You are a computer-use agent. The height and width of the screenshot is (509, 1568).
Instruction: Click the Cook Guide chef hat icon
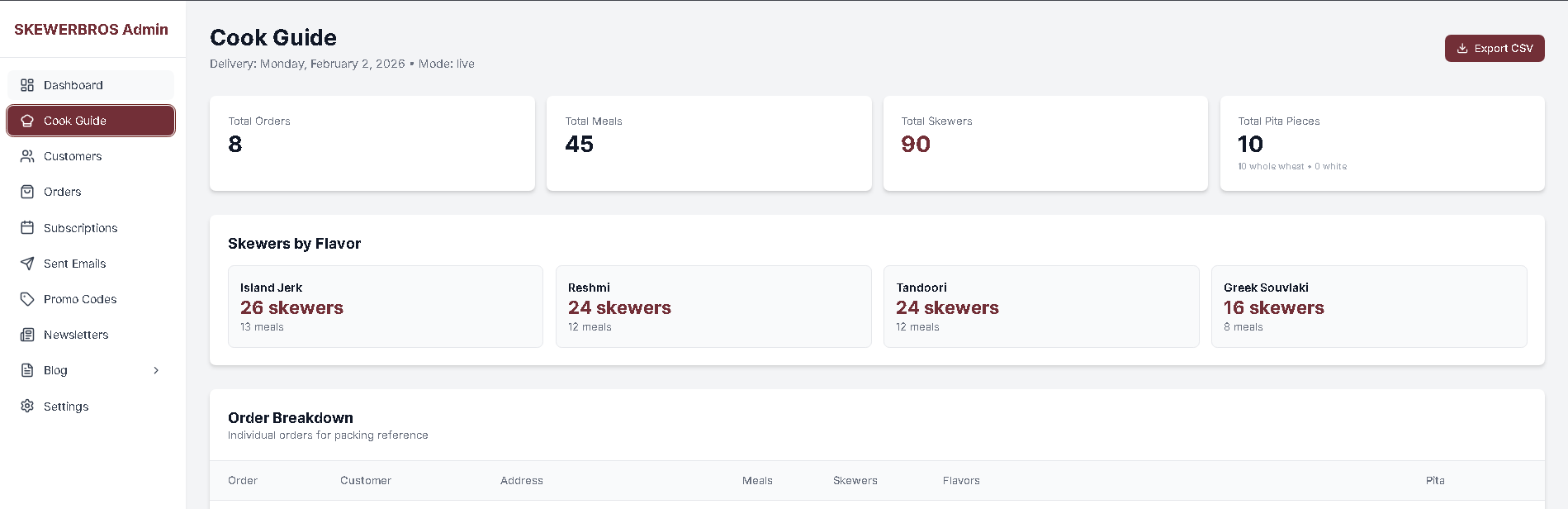(x=27, y=121)
